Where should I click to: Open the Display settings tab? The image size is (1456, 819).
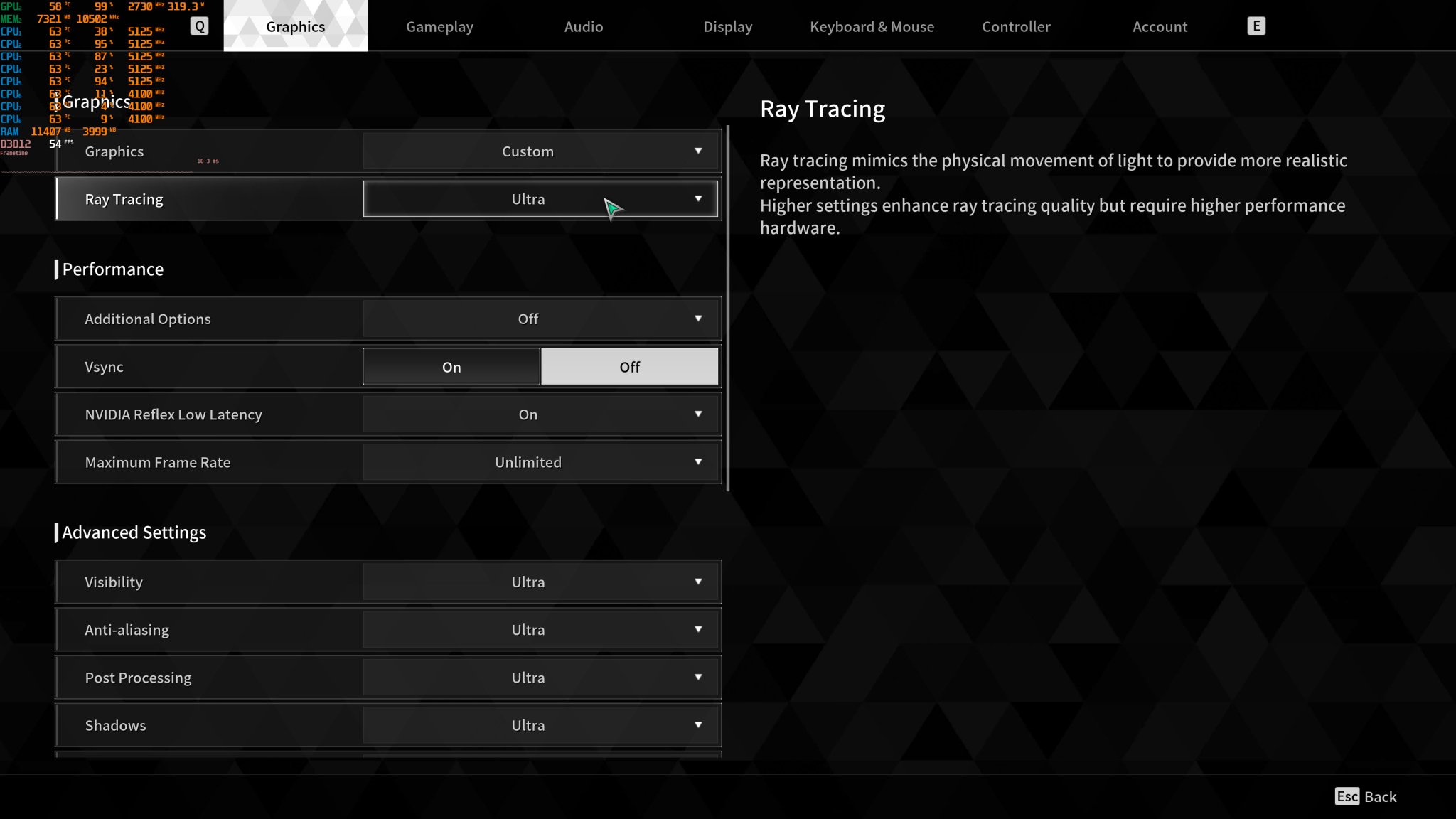727,26
